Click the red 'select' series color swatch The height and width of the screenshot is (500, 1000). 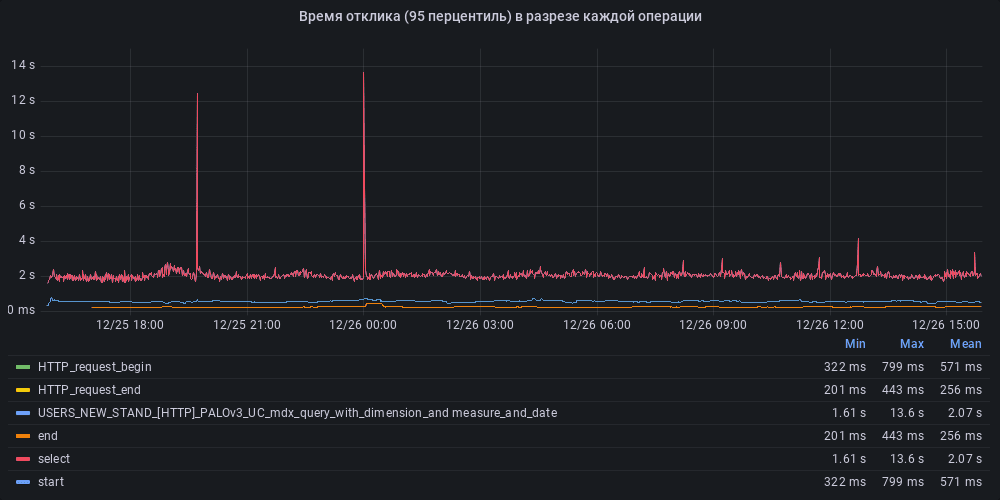tap(23, 459)
